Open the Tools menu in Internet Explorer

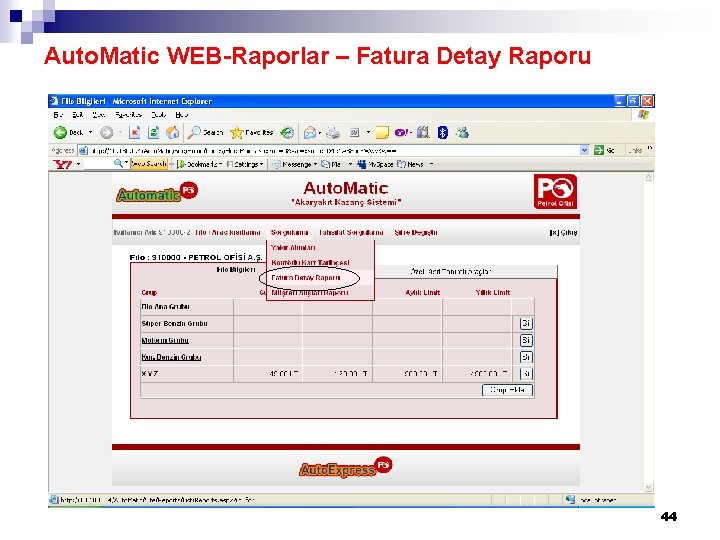pyautogui.click(x=159, y=115)
